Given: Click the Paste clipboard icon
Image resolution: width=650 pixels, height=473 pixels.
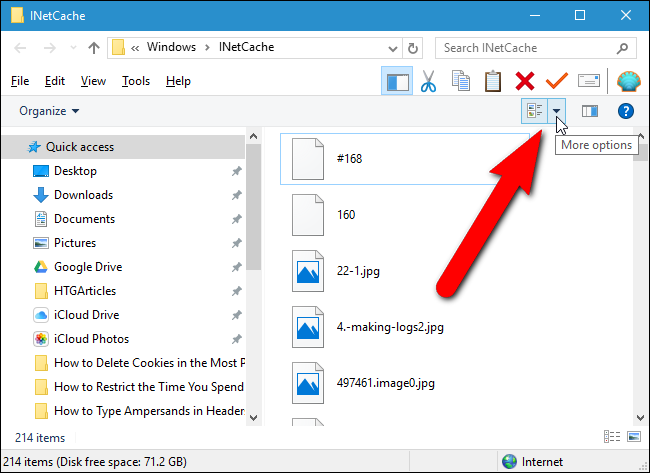Looking at the screenshot, I should coord(493,81).
